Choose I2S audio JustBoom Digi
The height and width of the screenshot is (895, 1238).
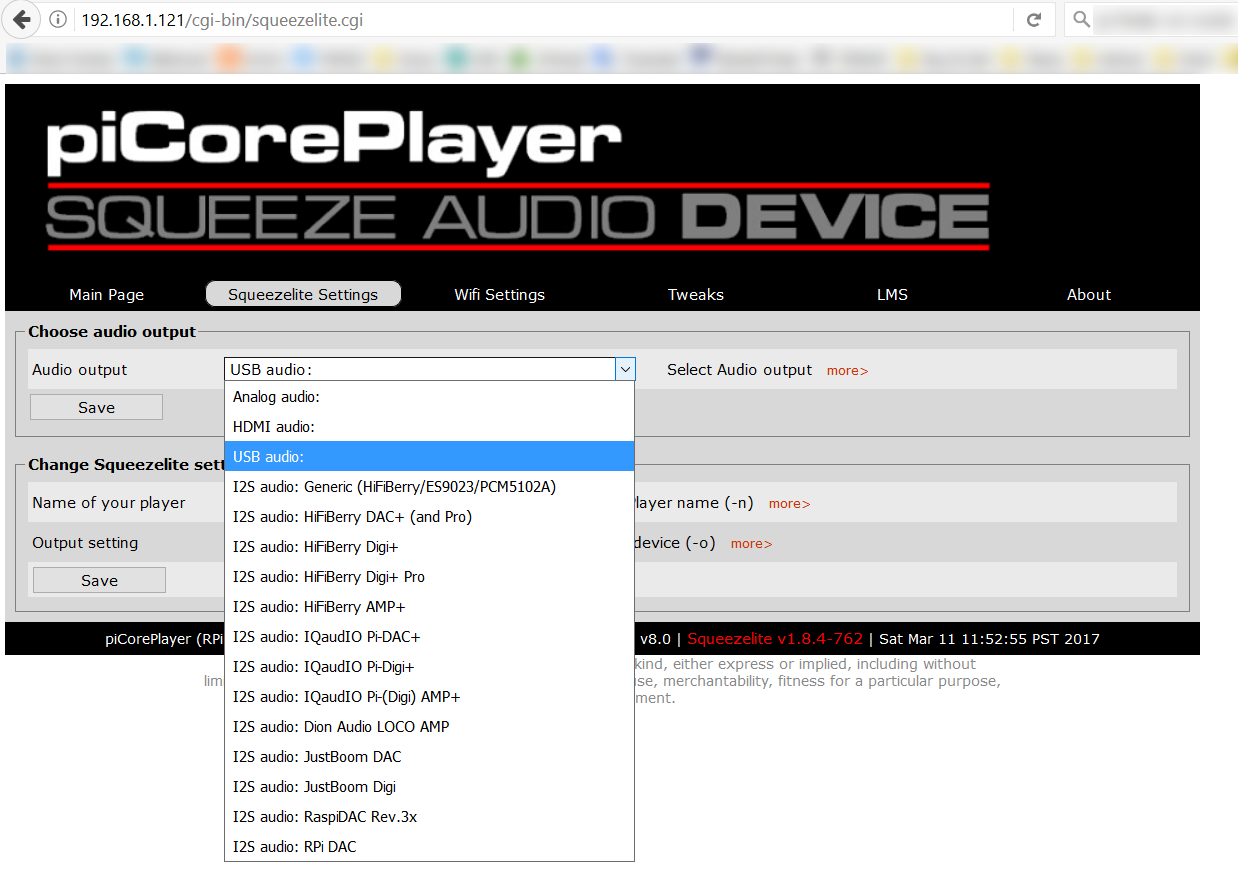(429, 787)
